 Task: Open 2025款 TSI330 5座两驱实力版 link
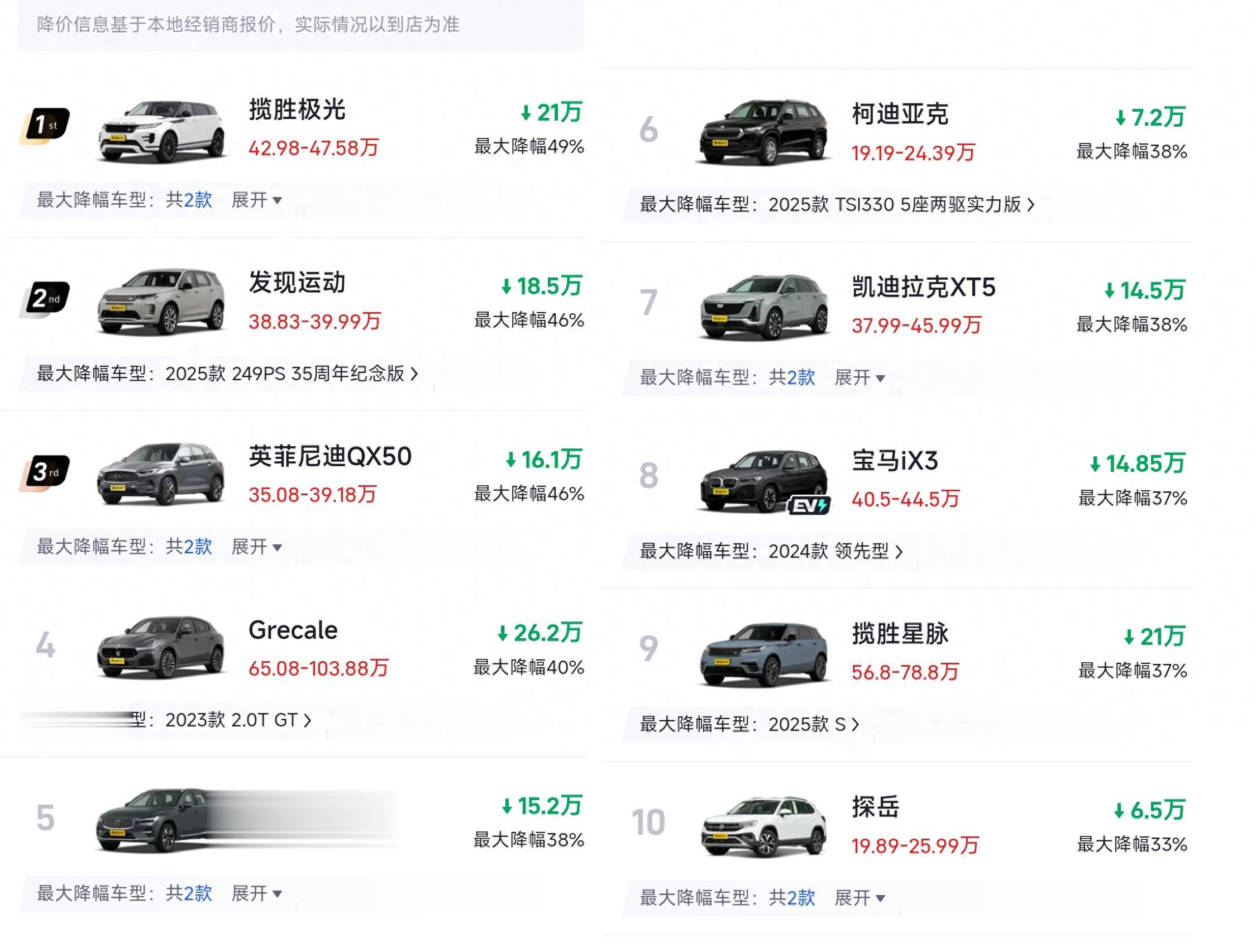901,205
